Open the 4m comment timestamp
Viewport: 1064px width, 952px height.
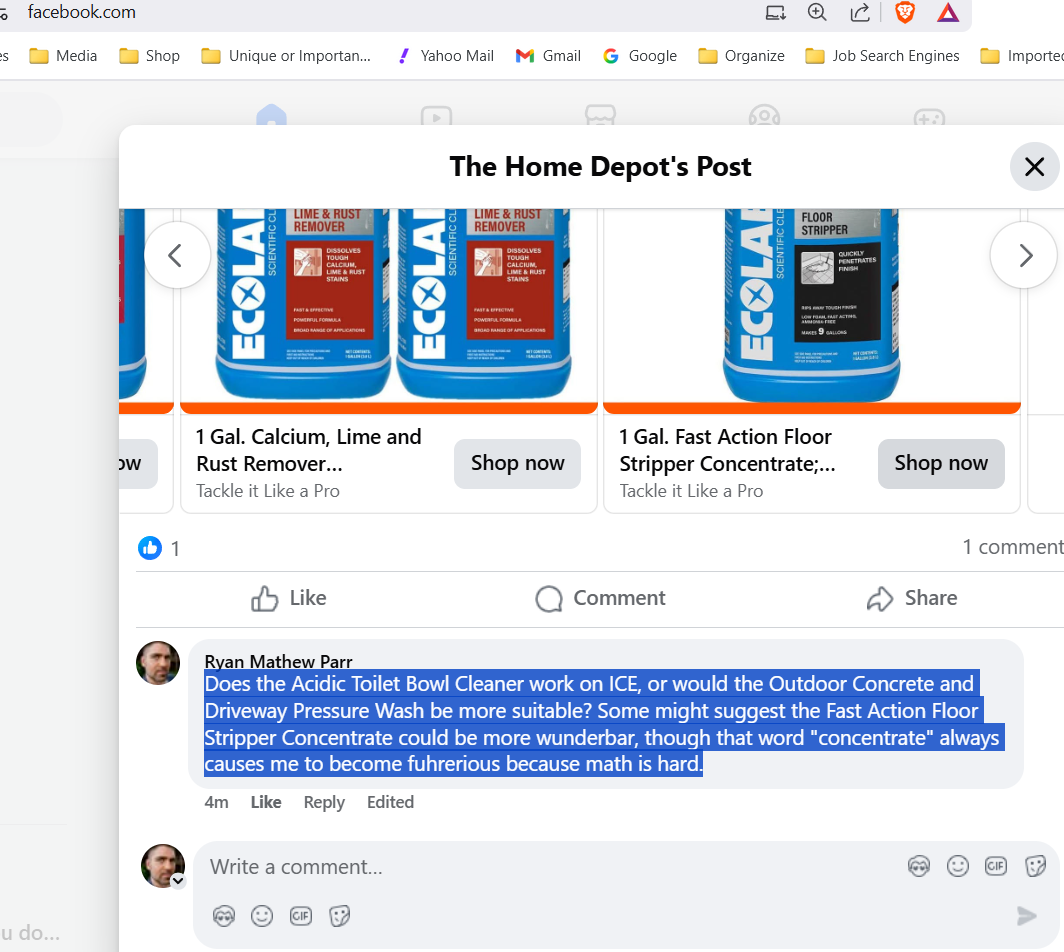[216, 802]
